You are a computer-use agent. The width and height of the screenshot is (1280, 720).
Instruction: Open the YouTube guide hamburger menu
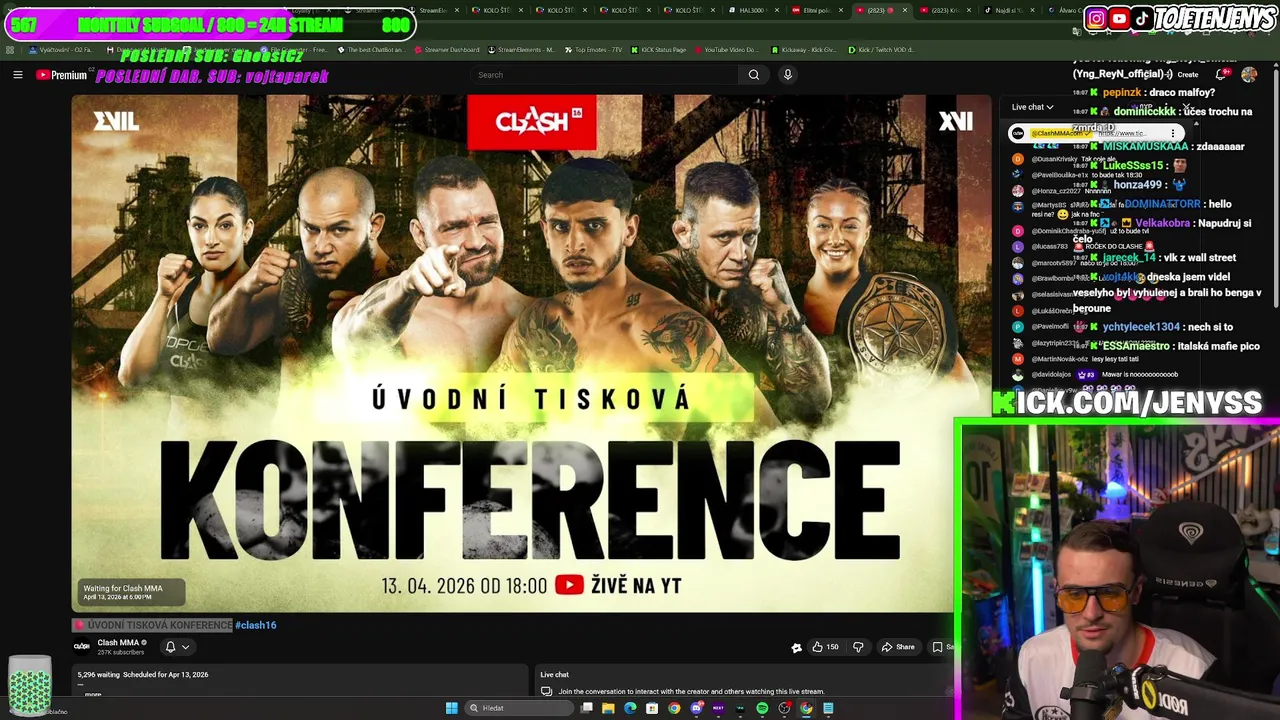click(17, 75)
